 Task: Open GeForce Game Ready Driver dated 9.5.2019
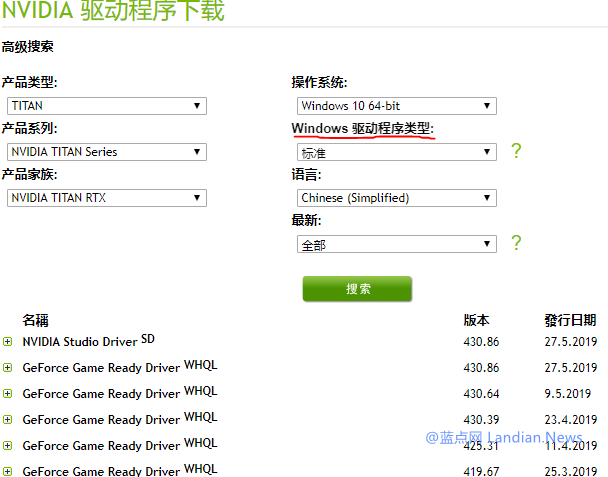[x=101, y=394]
